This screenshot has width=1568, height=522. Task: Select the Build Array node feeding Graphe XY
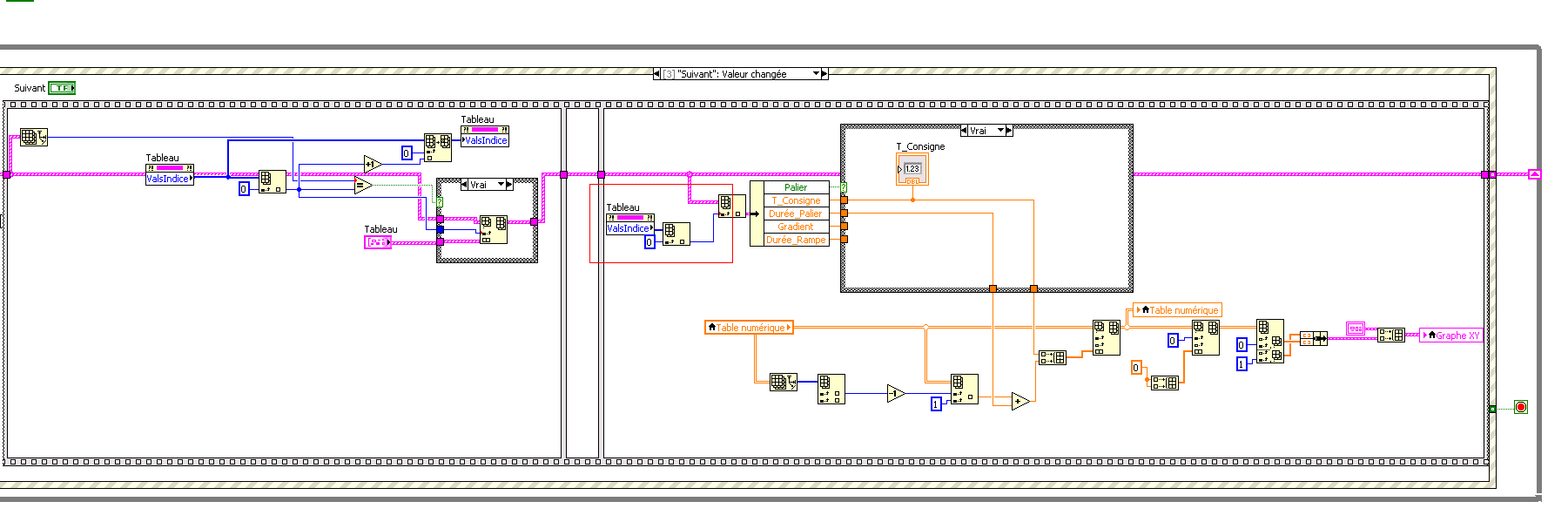(1391, 335)
